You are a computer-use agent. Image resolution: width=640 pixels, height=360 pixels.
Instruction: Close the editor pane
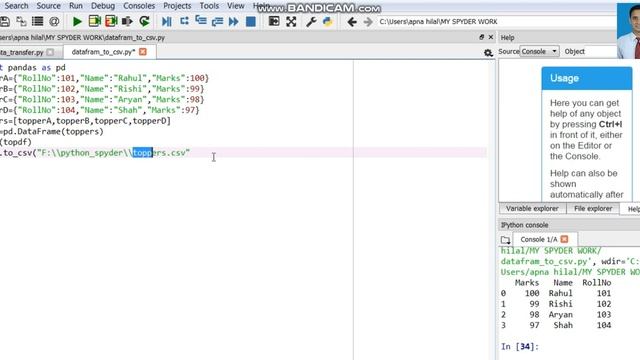coord(491,37)
